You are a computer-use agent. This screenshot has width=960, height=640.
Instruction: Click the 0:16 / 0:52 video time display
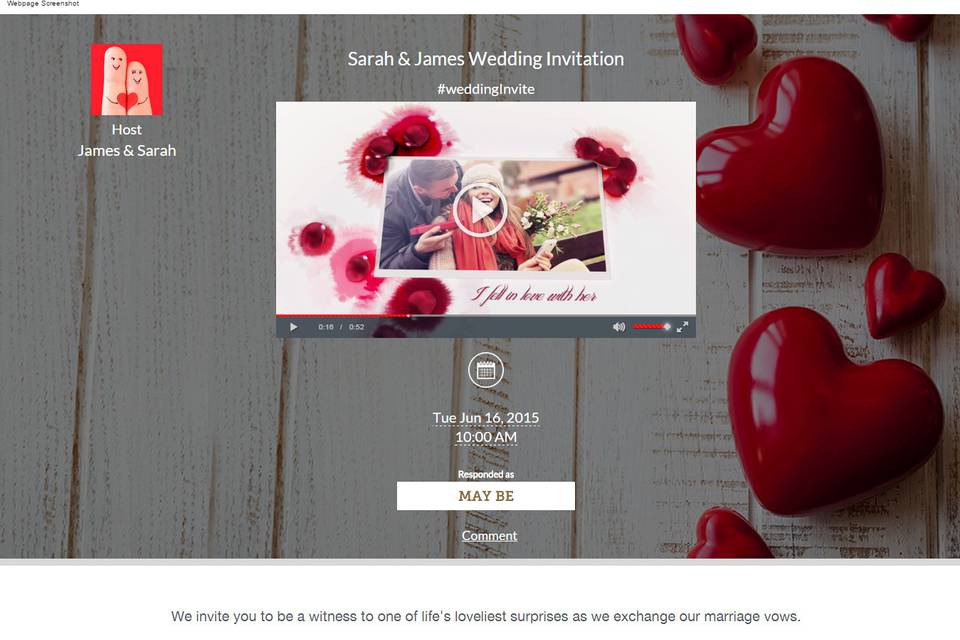[x=341, y=327]
